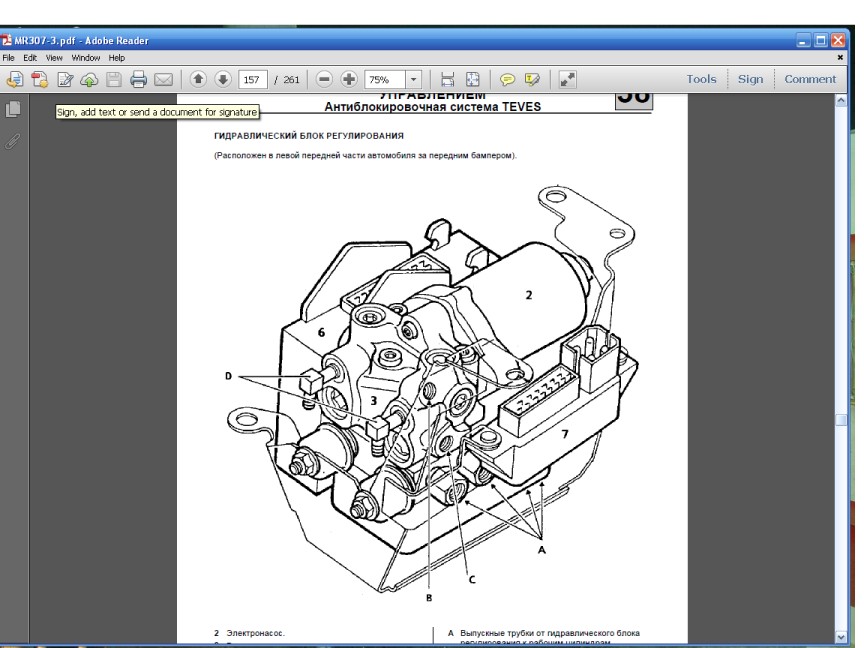Open the Comment pane
This screenshot has height=648, width=864.
[x=810, y=79]
